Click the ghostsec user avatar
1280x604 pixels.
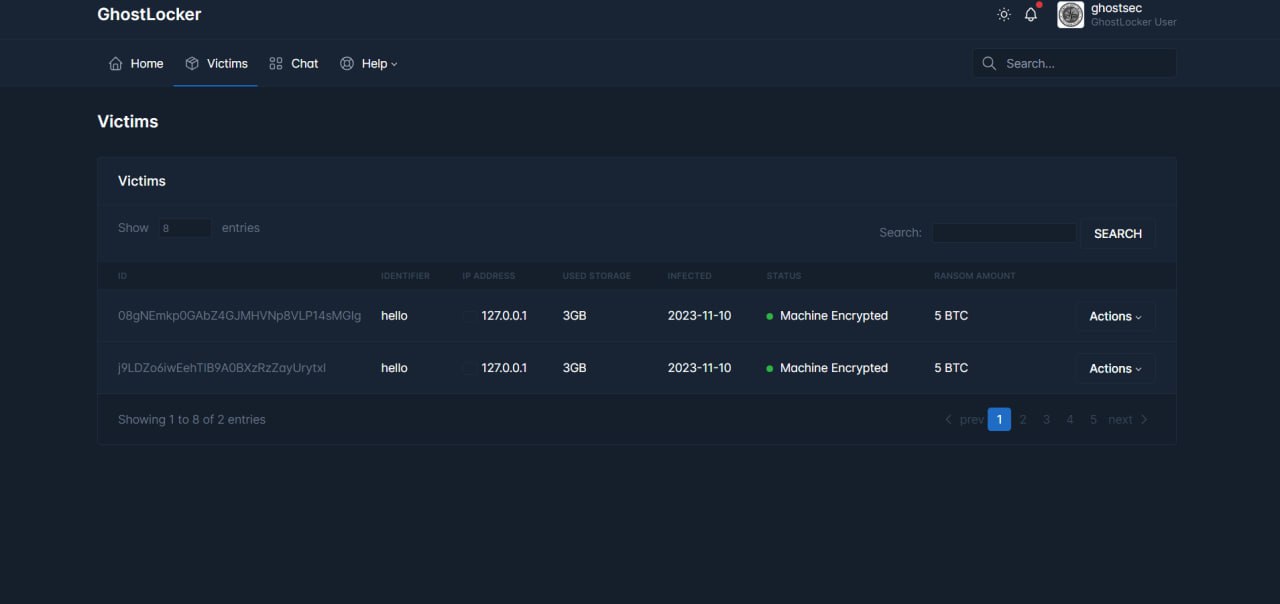coord(1071,15)
